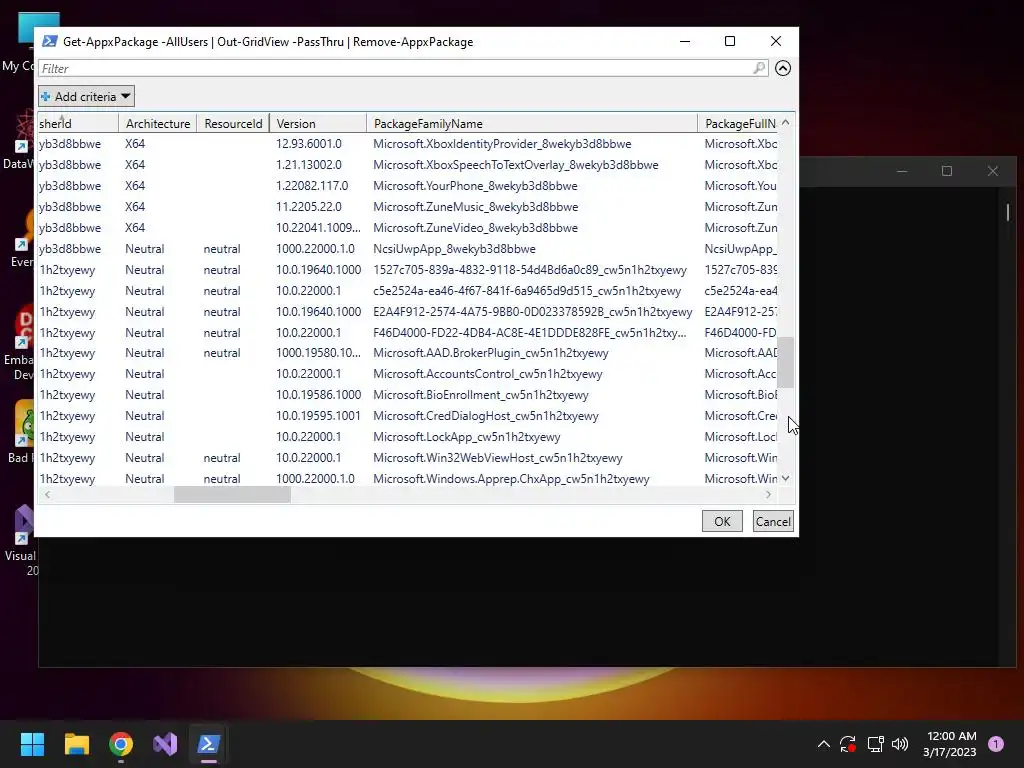
Task: Click version 11.2205.22.0 cell
Action: (x=308, y=206)
